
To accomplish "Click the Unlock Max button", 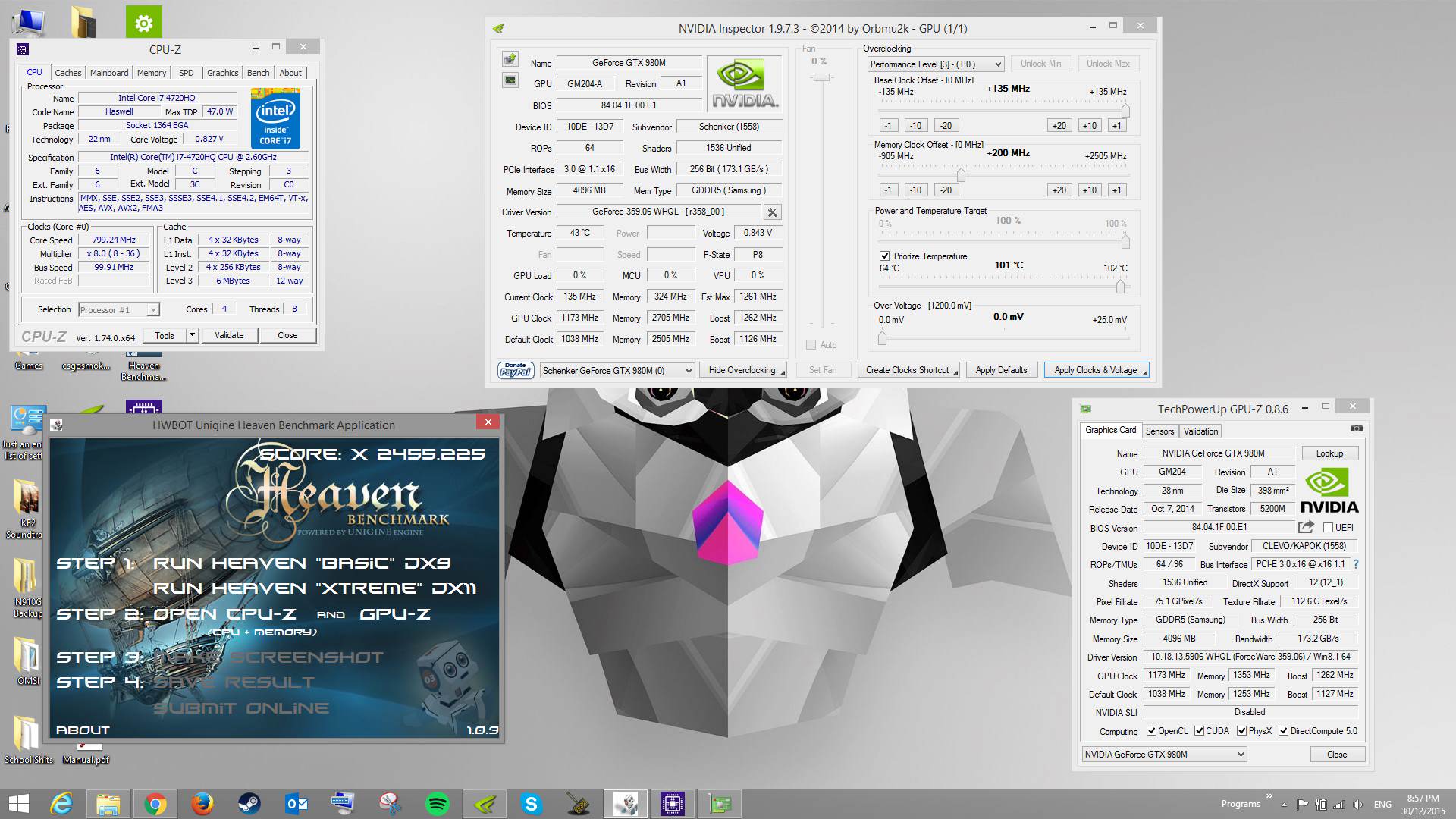I will coord(1108,64).
